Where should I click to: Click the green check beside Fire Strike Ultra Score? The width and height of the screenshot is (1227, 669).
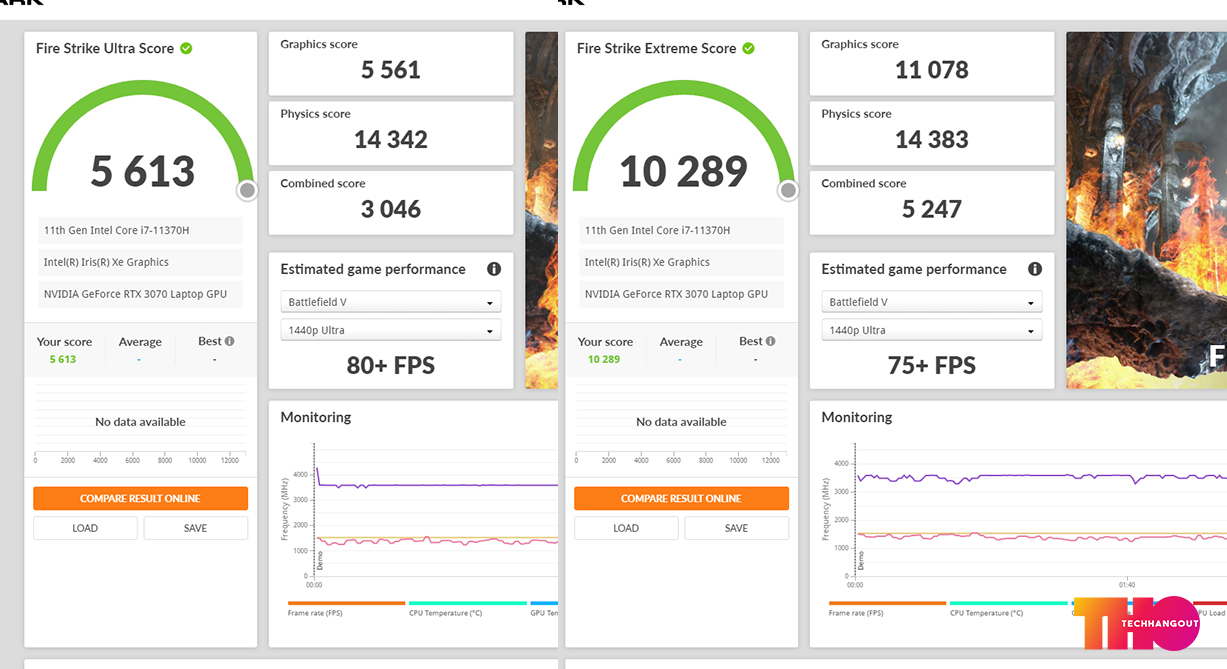tap(186, 48)
